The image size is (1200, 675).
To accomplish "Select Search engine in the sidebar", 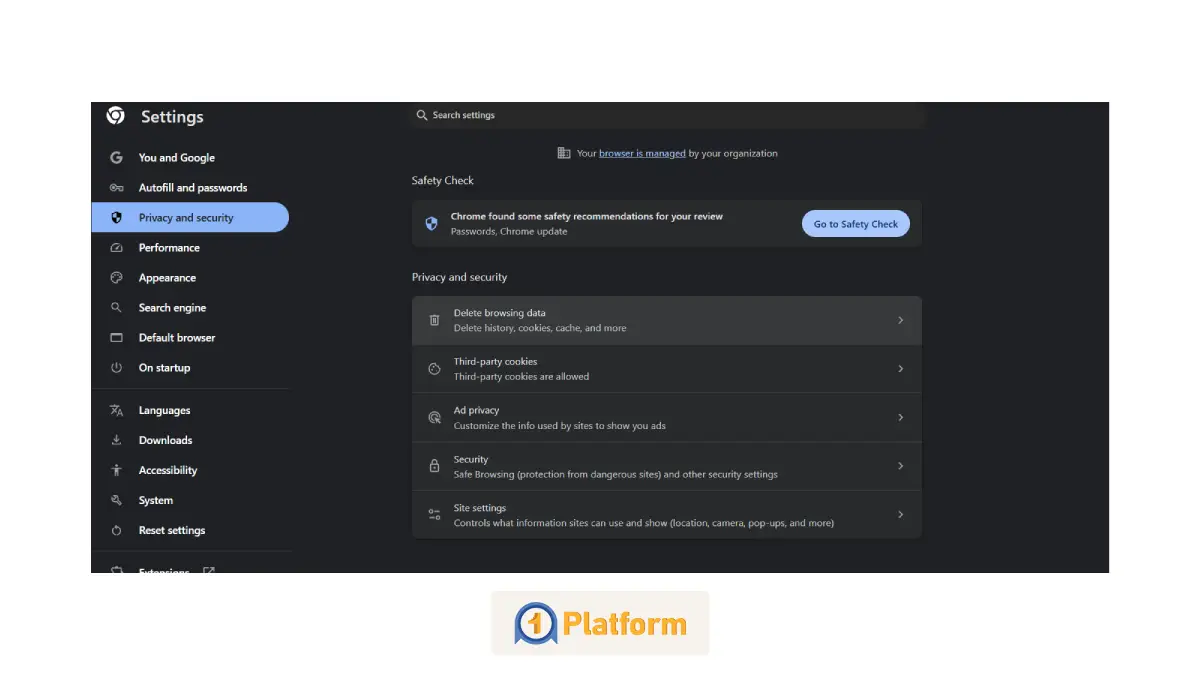I will [172, 308].
